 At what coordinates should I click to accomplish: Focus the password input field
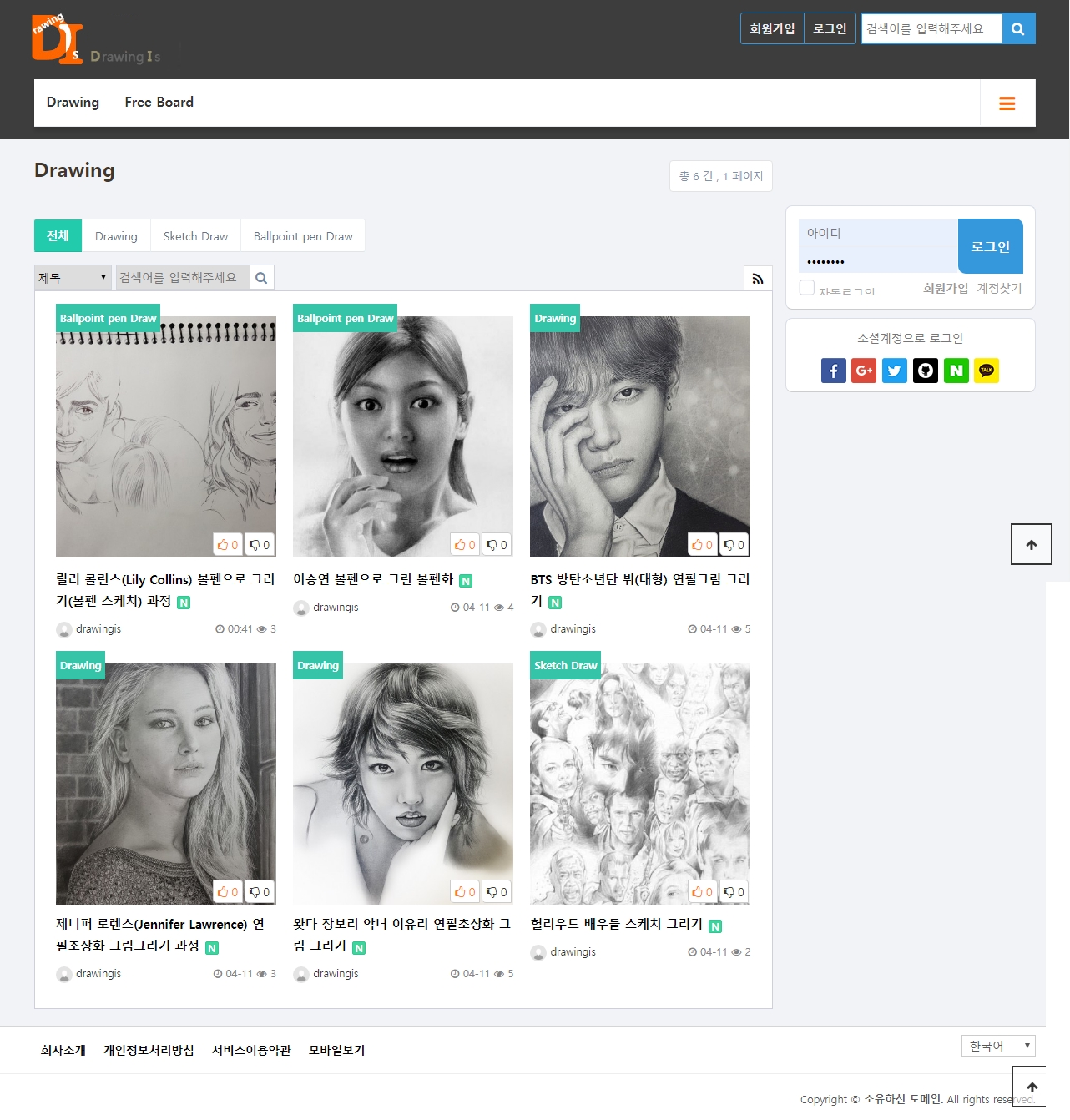[878, 260]
